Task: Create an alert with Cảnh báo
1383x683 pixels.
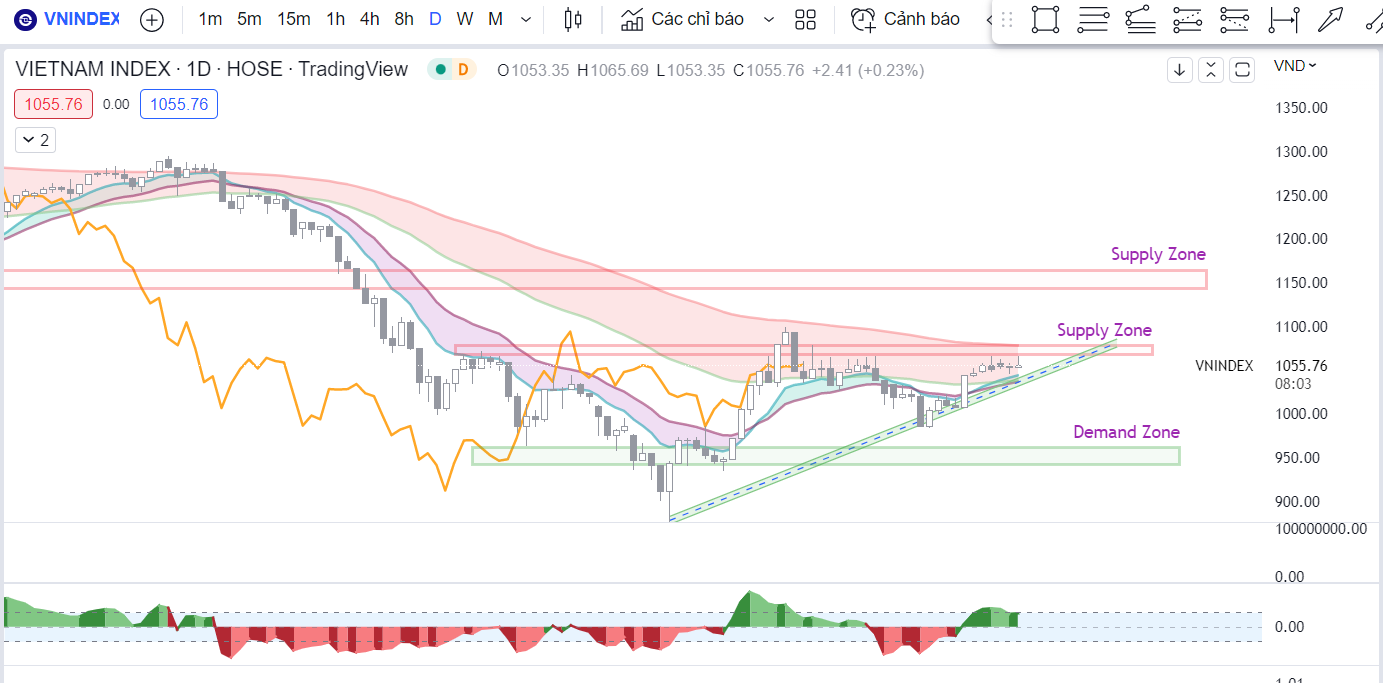Action: click(x=905, y=19)
